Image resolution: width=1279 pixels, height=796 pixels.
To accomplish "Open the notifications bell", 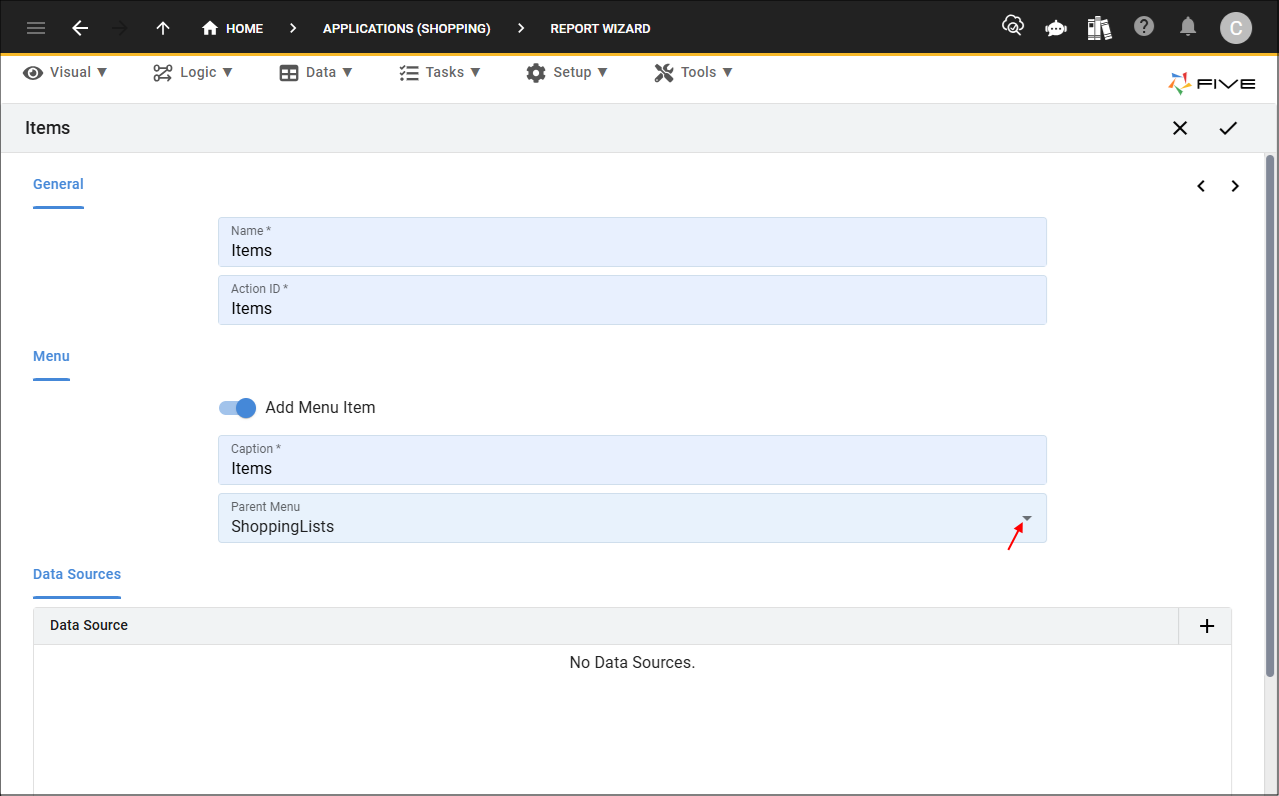I will 1188,27.
